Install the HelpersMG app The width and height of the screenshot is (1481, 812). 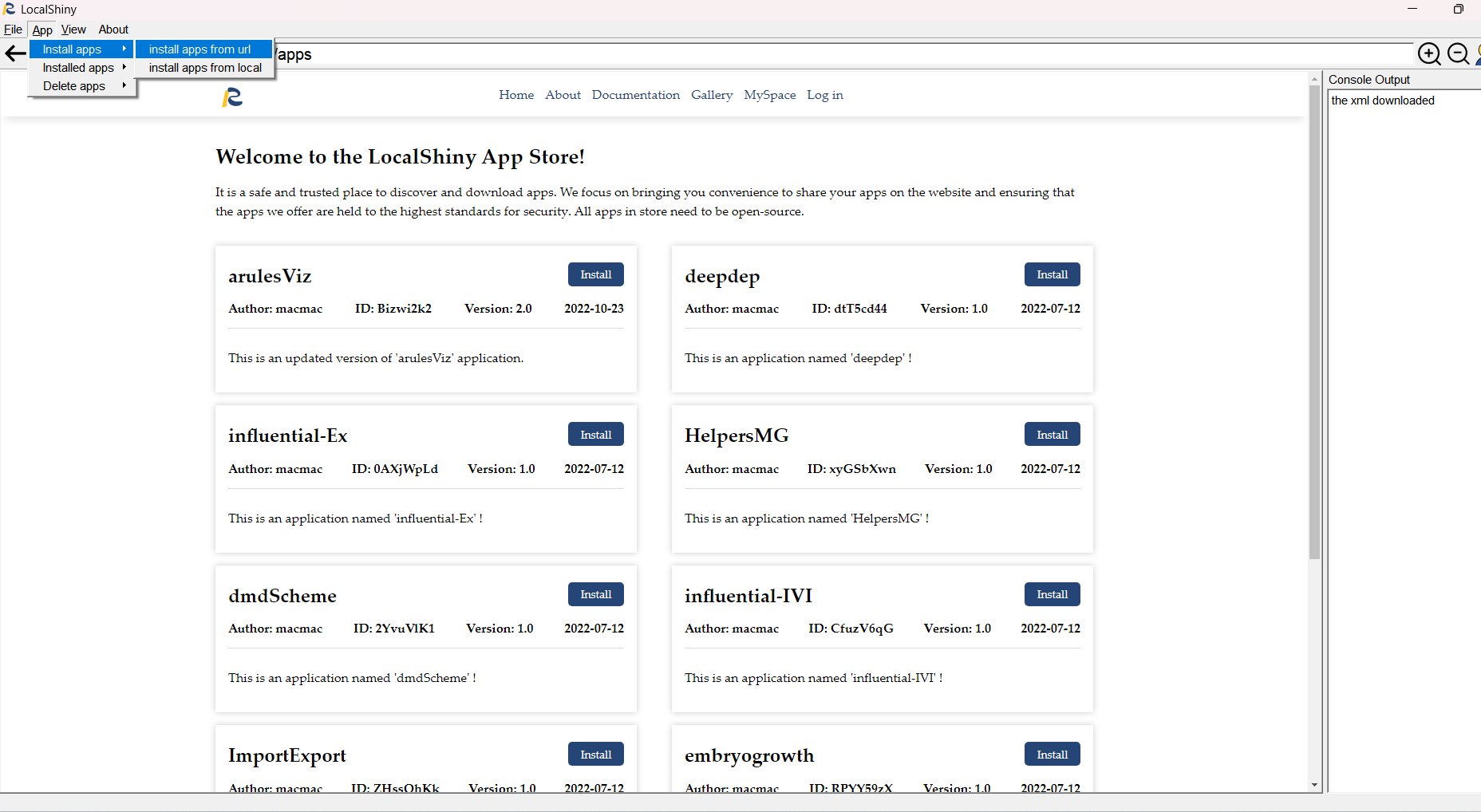coord(1052,435)
